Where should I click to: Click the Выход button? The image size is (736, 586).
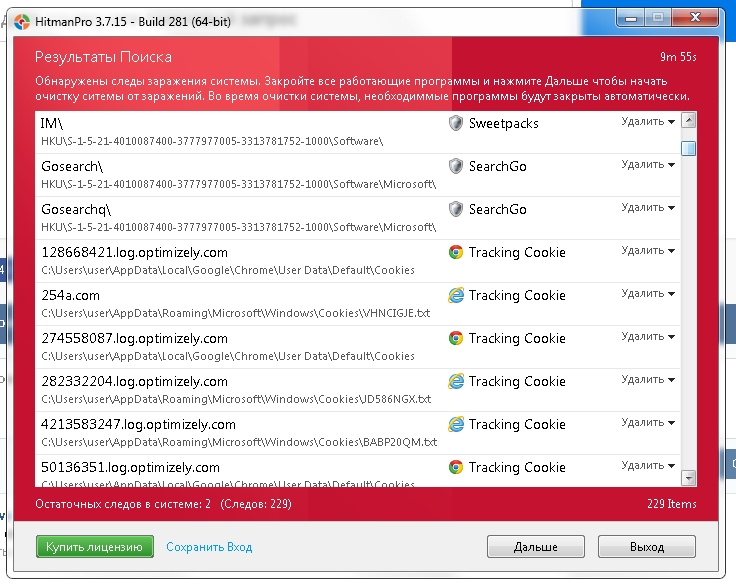tap(647, 547)
